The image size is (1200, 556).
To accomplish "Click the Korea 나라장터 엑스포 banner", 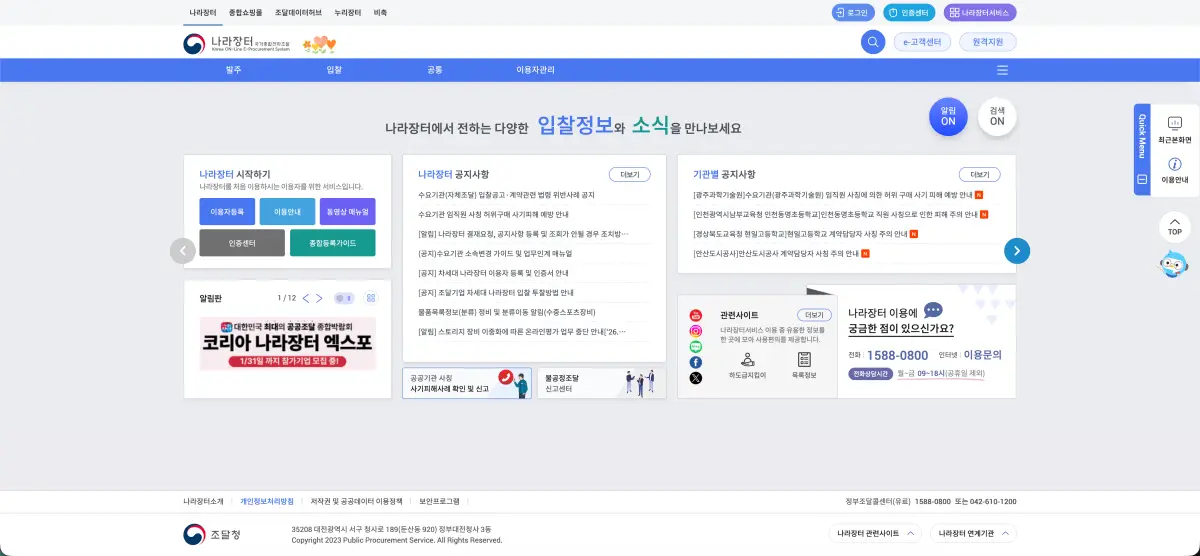I will 288,343.
